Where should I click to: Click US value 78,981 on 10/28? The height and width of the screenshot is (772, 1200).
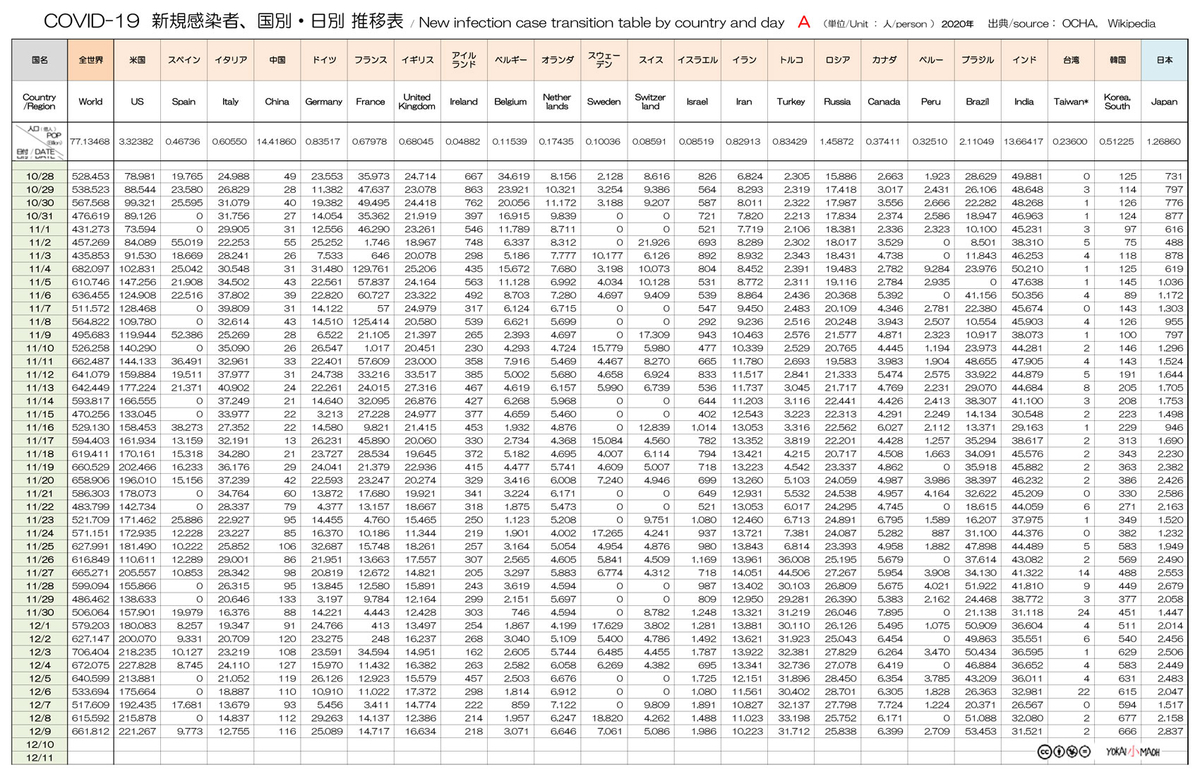click(x=144, y=176)
